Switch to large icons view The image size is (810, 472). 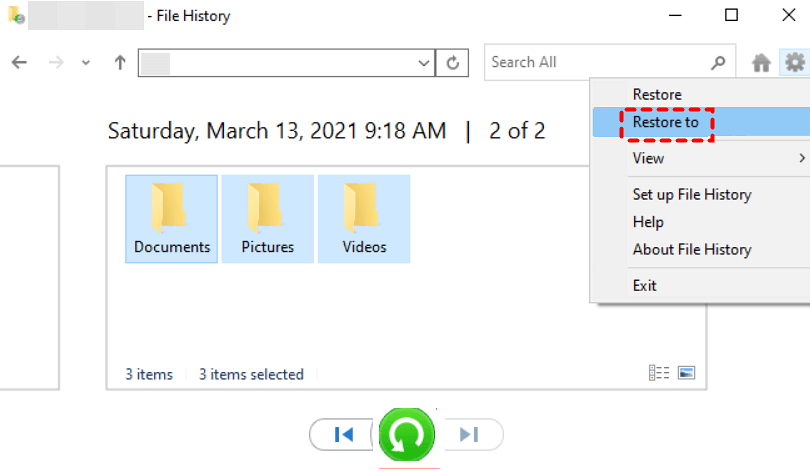tap(686, 373)
